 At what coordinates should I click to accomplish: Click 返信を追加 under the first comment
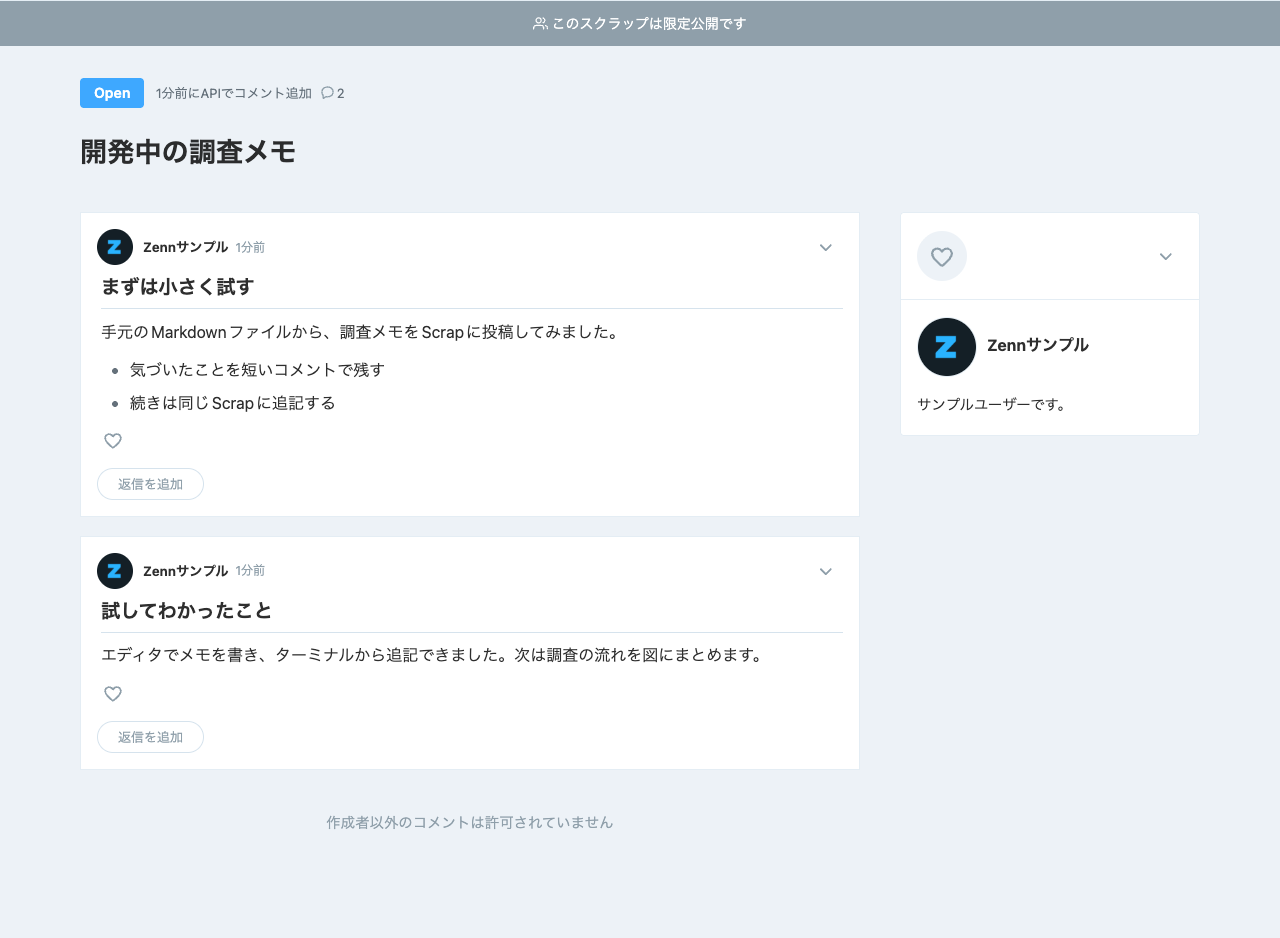(150, 484)
